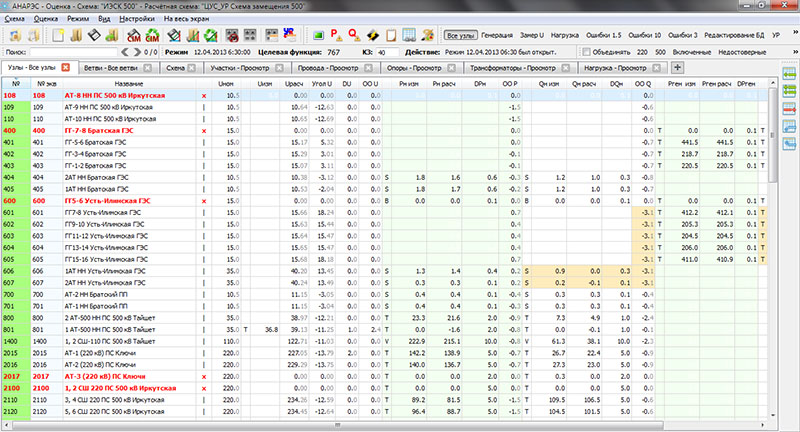The width and height of the screenshot is (800, 432).
Task: Toggle the Объединять checkbox
Action: pos(587,52)
